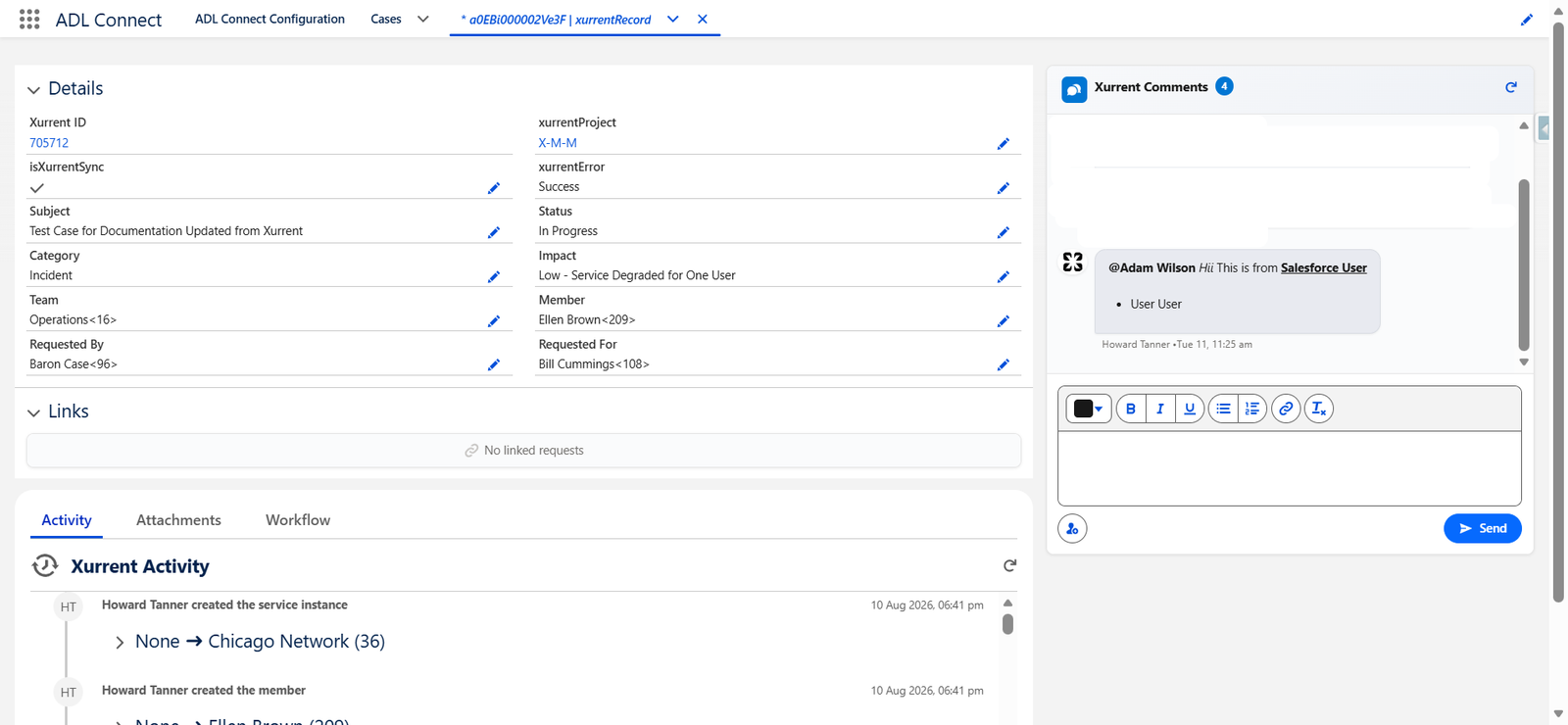Image resolution: width=1568 pixels, height=725 pixels.
Task: Click the comment author avatar icon
Action: point(1073,263)
